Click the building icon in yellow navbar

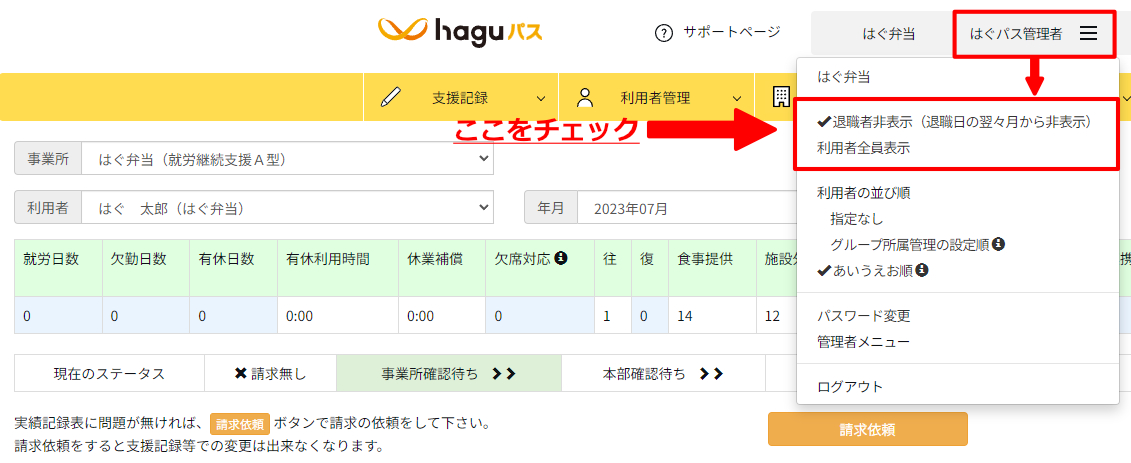pos(780,97)
